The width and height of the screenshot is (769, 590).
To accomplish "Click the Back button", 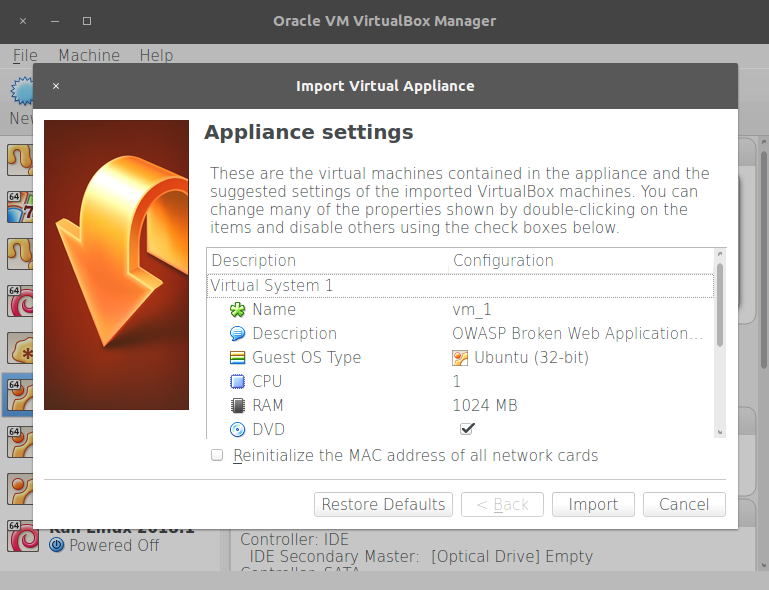I will [502, 504].
